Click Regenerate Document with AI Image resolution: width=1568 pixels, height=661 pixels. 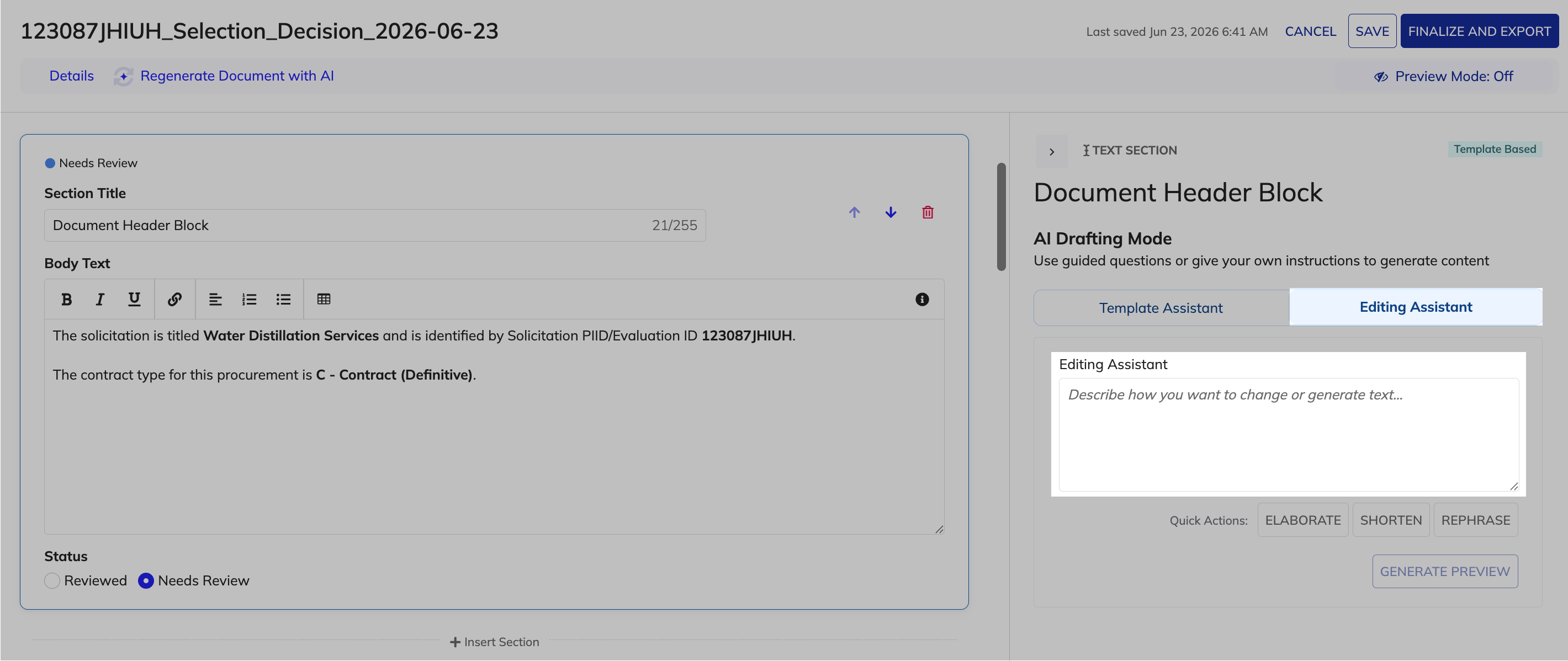[x=237, y=76]
